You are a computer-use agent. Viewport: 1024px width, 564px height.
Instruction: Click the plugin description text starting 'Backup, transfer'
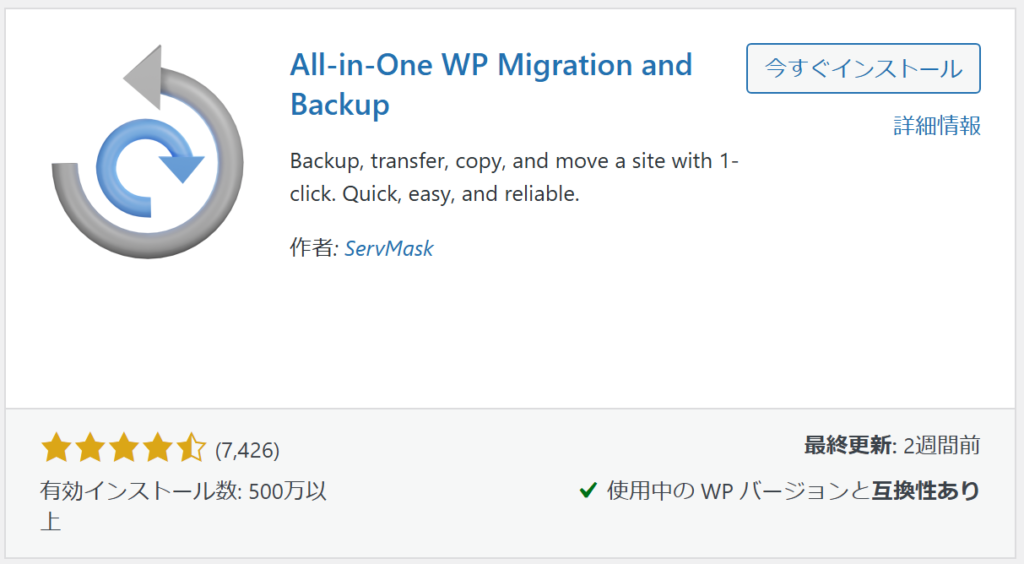click(x=514, y=177)
